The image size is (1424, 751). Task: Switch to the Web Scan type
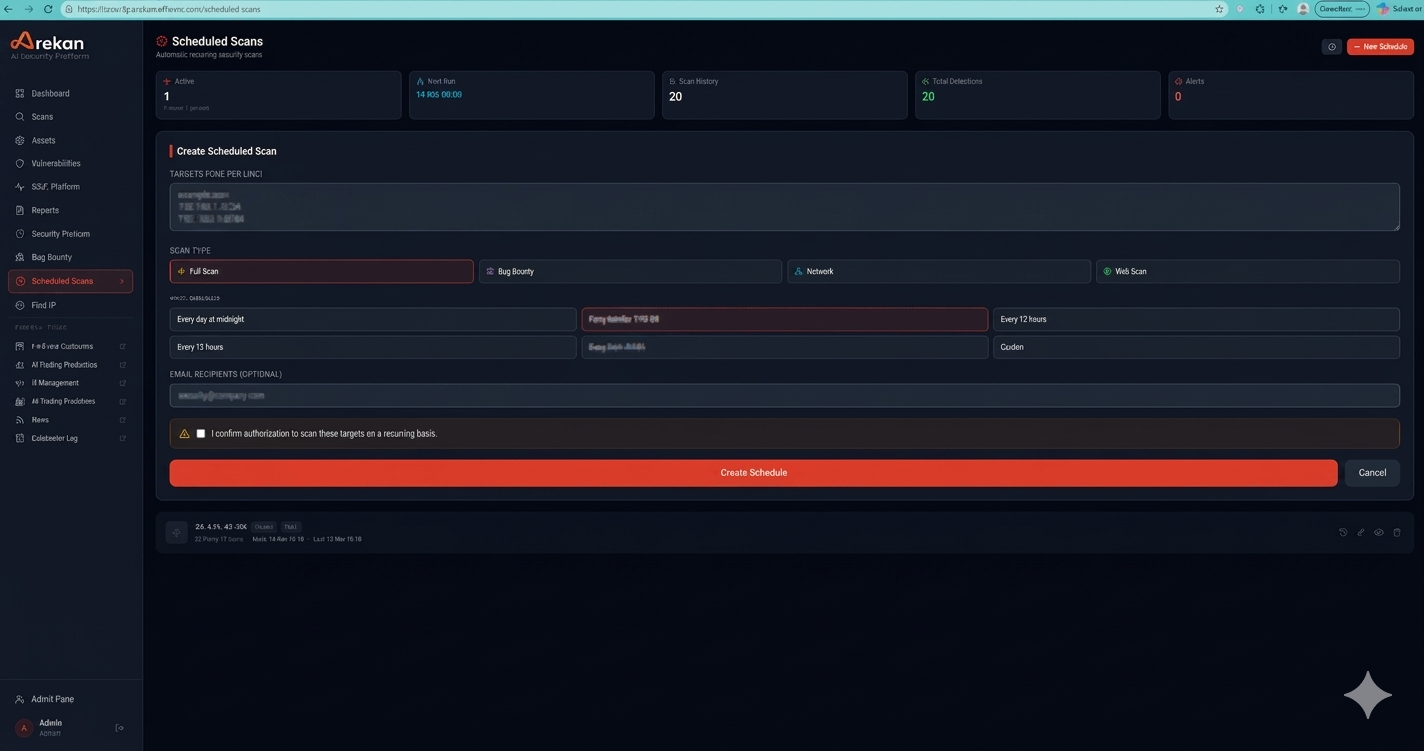pos(1246,271)
